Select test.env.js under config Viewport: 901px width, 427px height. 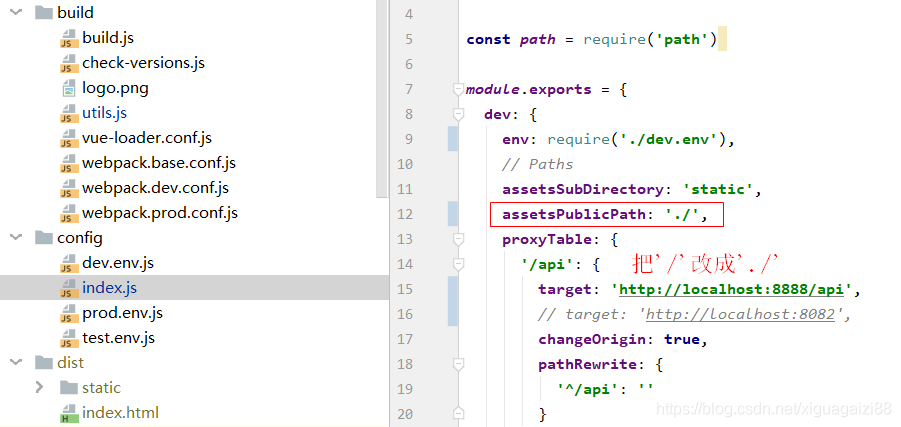(x=118, y=337)
